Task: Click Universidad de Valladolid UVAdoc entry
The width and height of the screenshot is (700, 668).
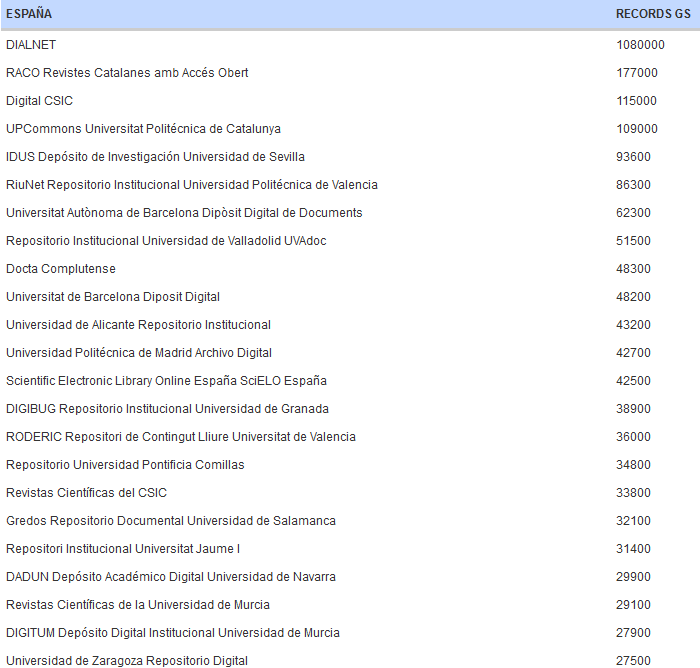Action: tap(166, 241)
